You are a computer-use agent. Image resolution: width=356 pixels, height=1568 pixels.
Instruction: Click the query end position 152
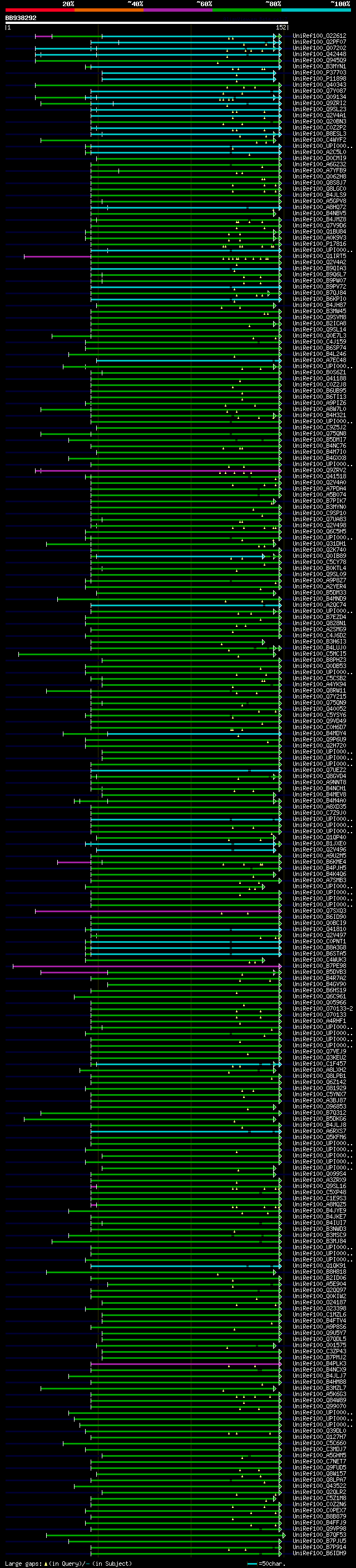coord(280,27)
